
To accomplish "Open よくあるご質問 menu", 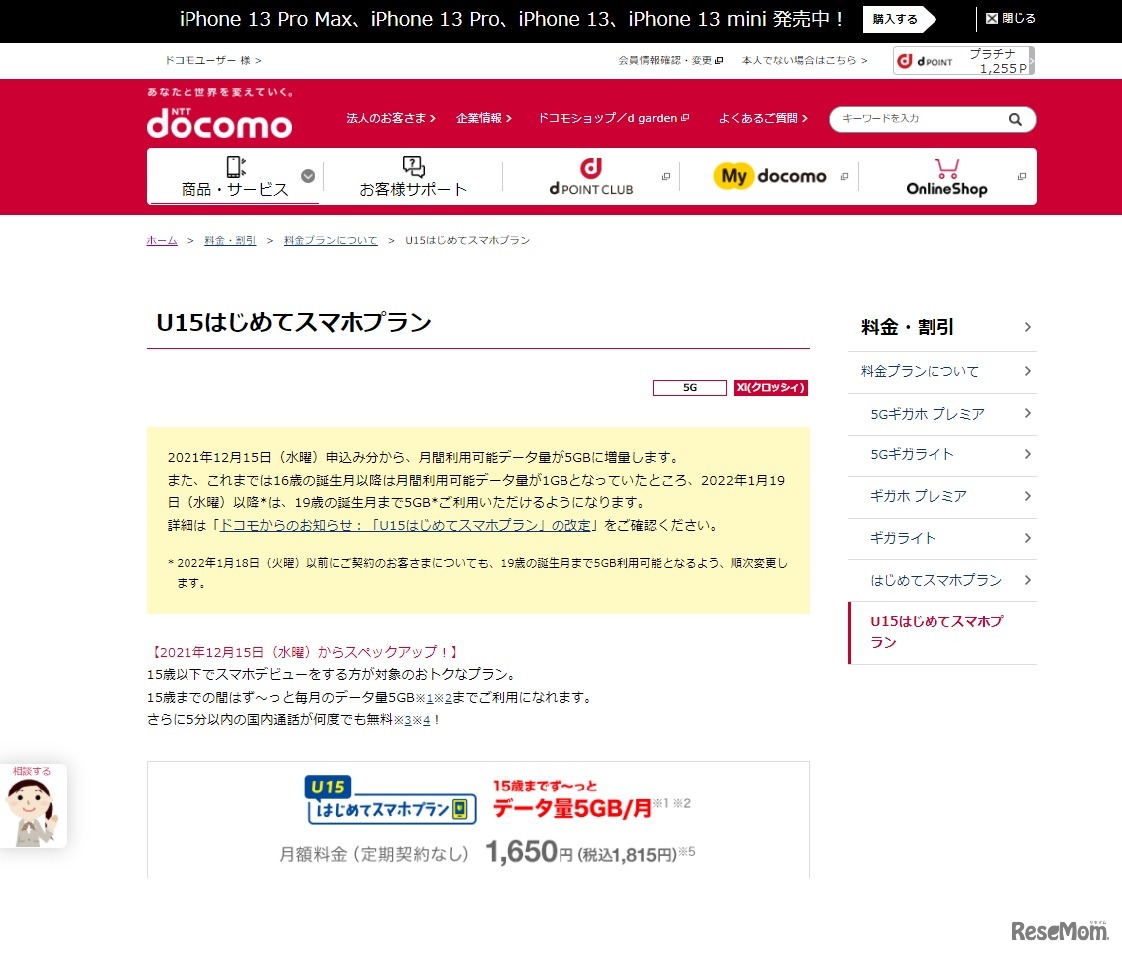I will 763,118.
